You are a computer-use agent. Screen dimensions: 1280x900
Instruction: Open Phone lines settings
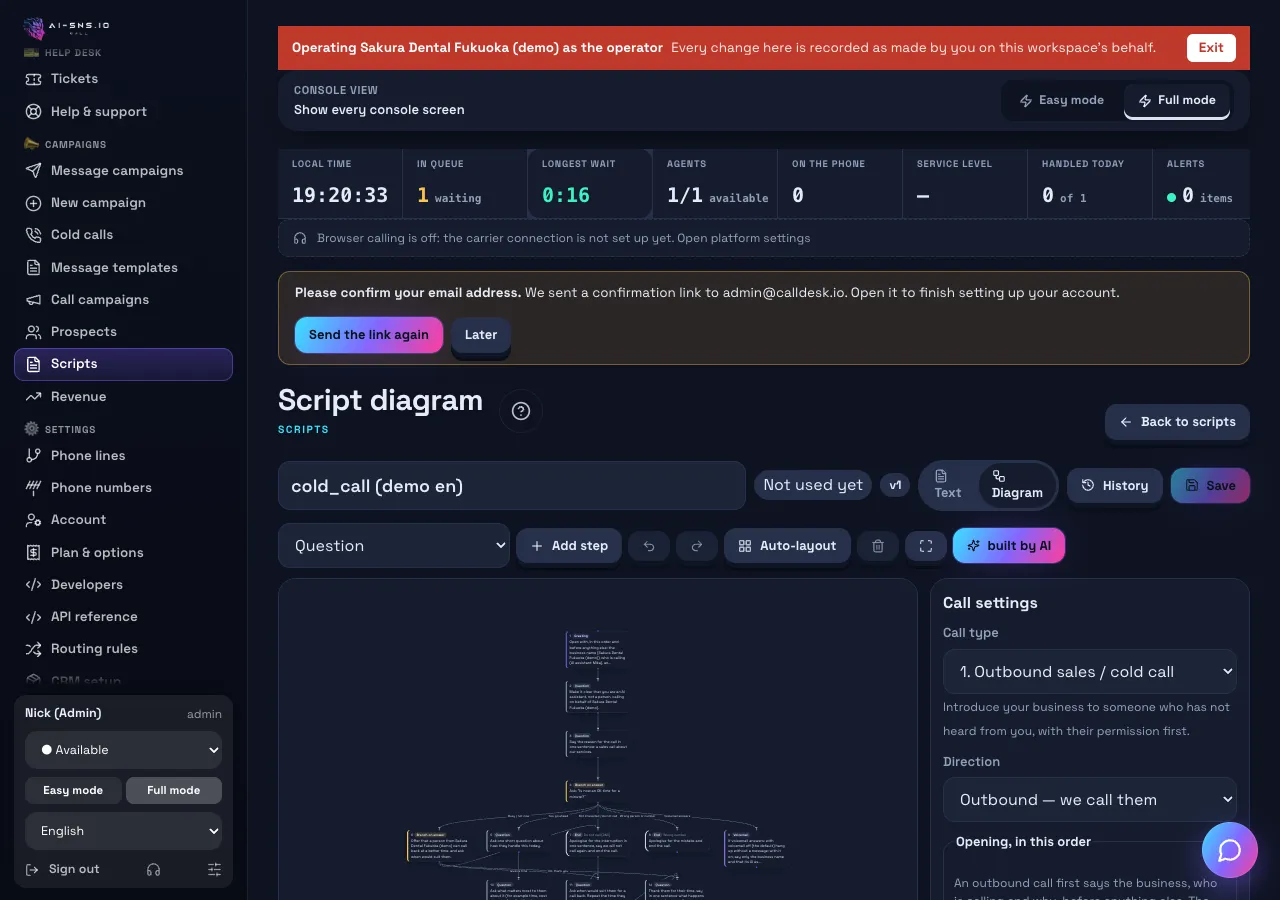click(x=124, y=455)
